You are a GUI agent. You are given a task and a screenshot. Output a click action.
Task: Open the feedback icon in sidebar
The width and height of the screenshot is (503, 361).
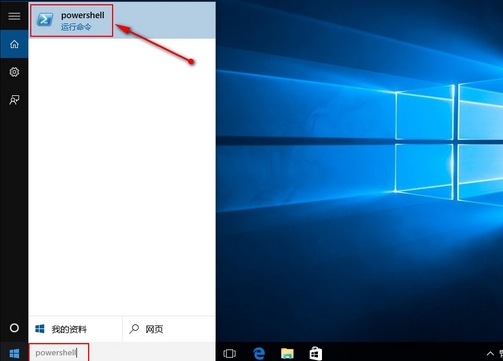[14, 99]
